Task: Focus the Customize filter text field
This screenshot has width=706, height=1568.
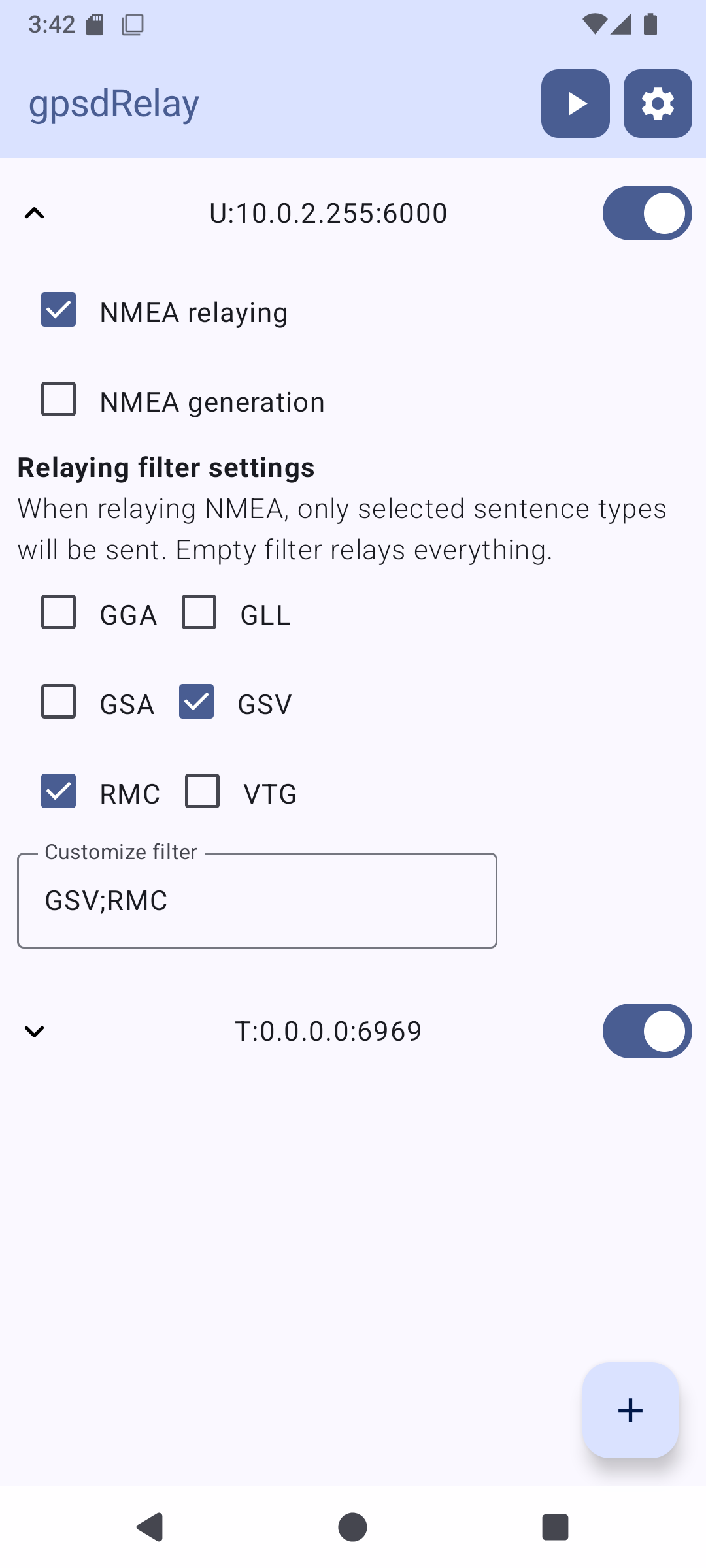Action: click(257, 900)
